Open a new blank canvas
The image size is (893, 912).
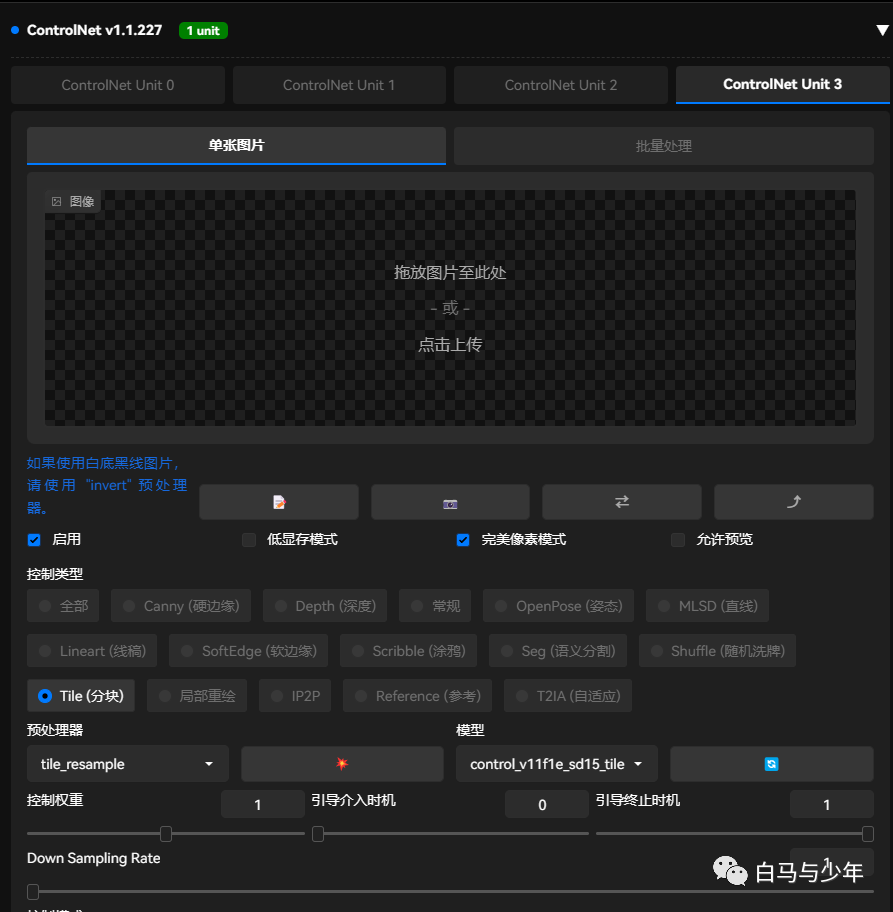coord(279,501)
